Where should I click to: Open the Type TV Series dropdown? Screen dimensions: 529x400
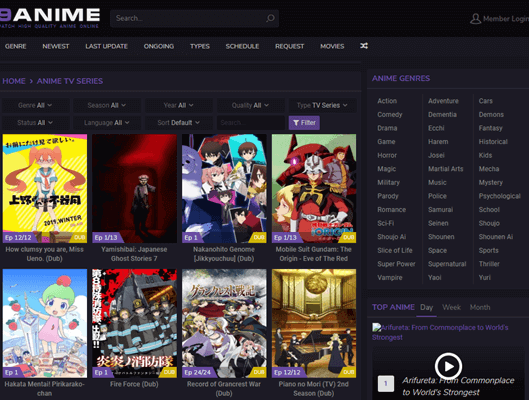(322, 105)
